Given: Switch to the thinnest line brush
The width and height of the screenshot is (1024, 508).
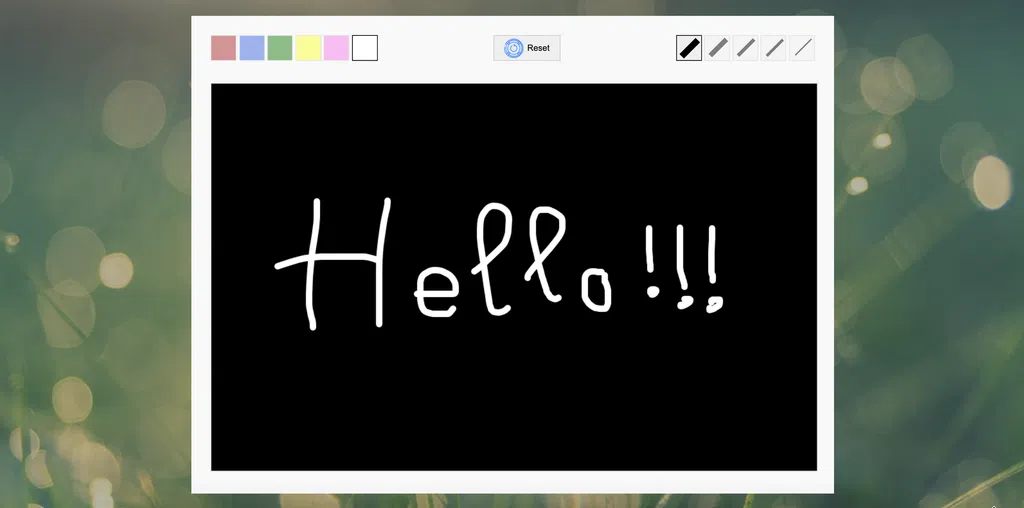Looking at the screenshot, I should coord(802,48).
